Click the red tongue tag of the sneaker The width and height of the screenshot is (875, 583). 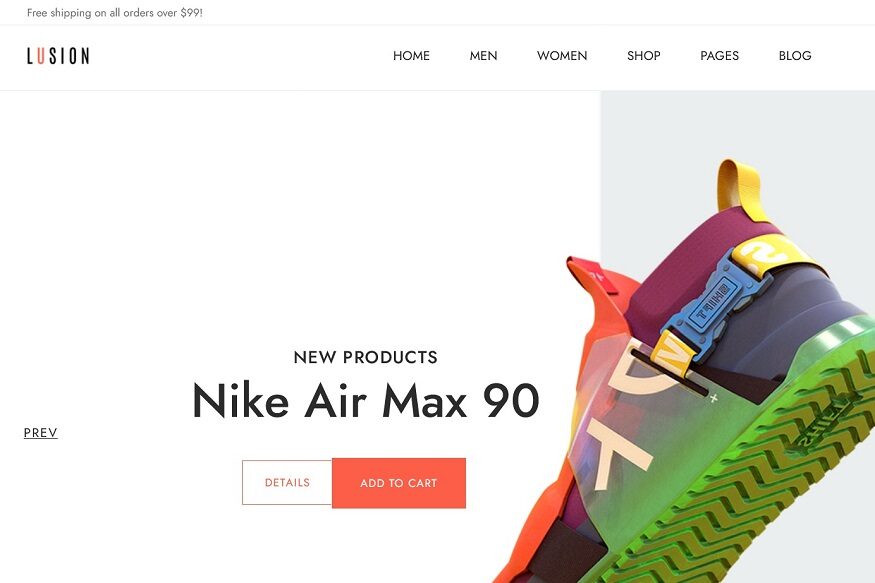589,276
